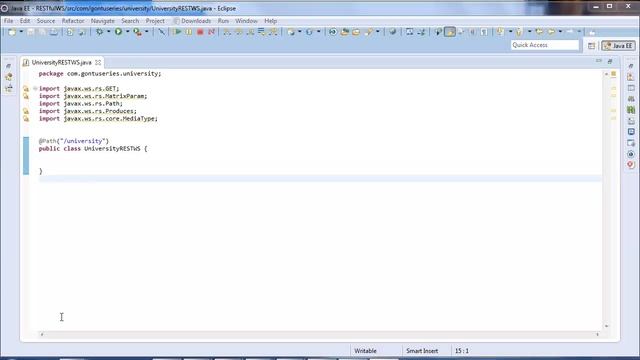Click the Save toolbar icon
Image resolution: width=640 pixels, height=360 pixels.
[x=31, y=32]
